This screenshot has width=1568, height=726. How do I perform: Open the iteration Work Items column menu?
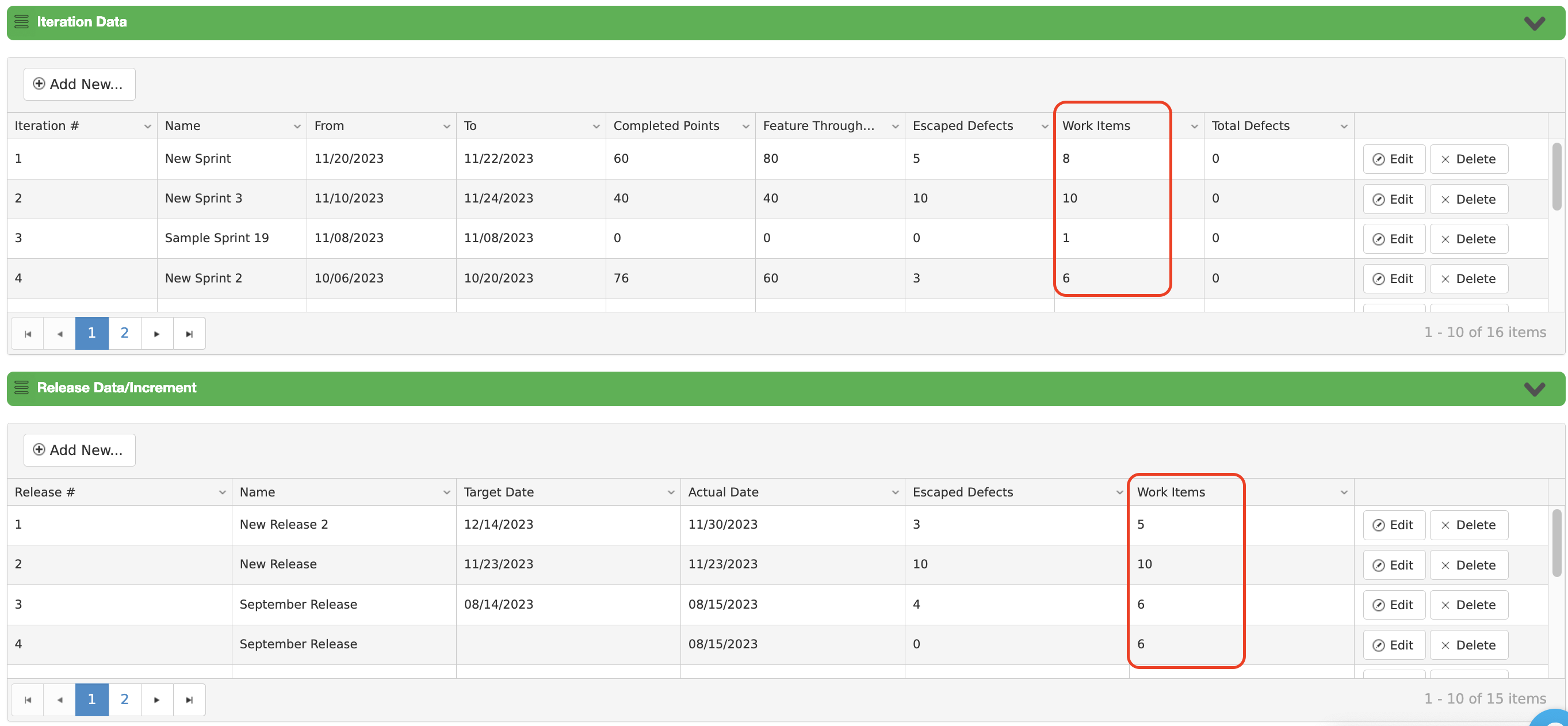pyautogui.click(x=1194, y=126)
